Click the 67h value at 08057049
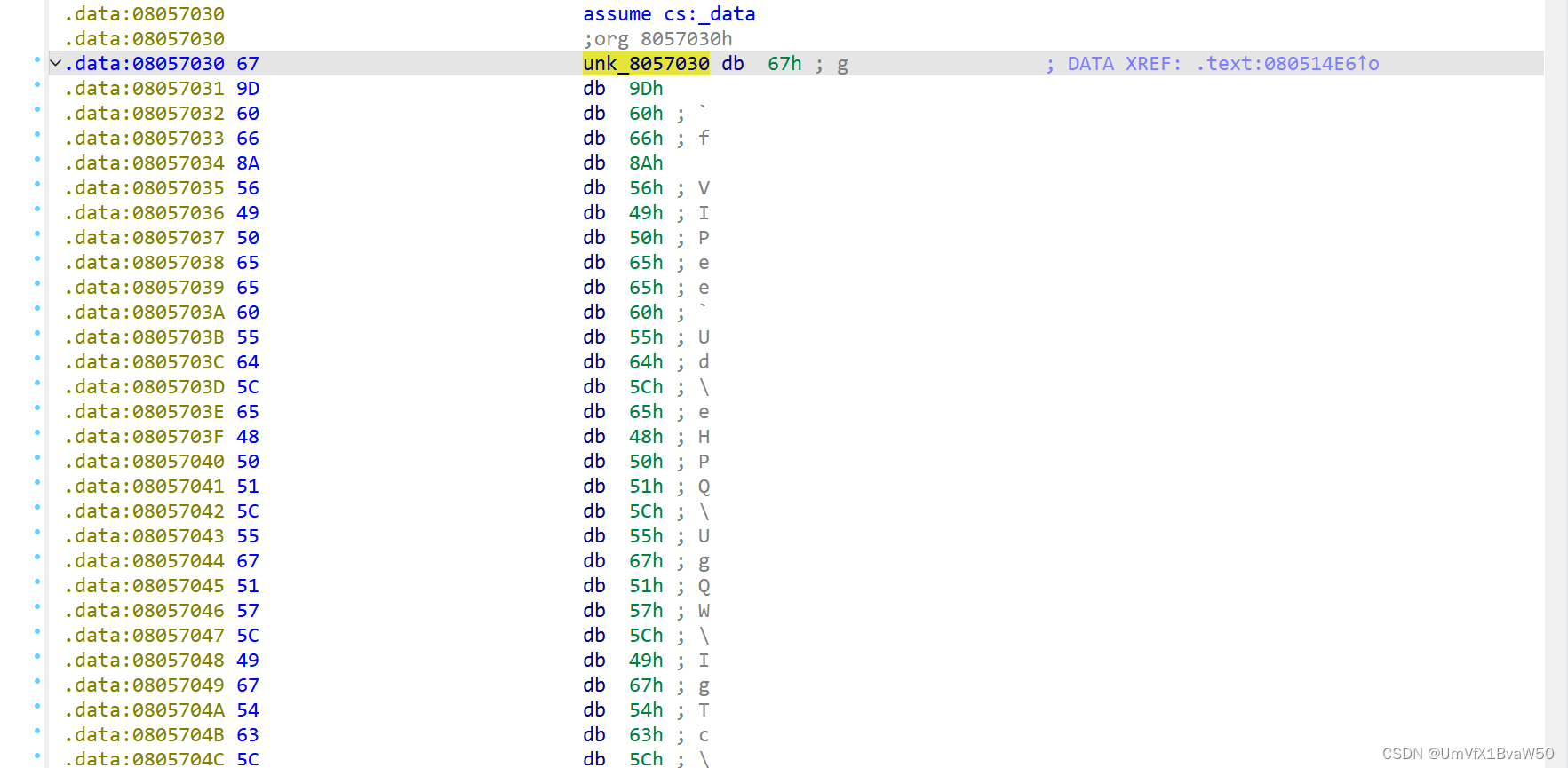 646,685
